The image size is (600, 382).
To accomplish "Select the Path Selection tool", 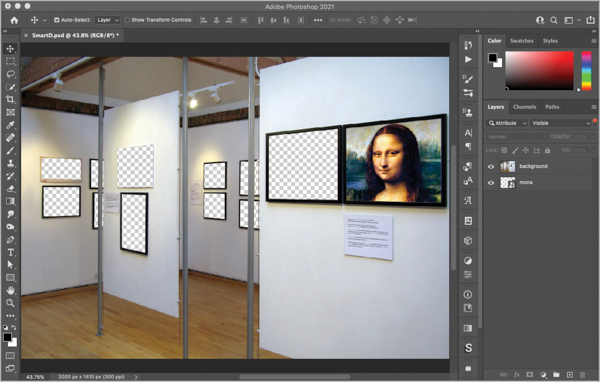I will pyautogui.click(x=10, y=265).
